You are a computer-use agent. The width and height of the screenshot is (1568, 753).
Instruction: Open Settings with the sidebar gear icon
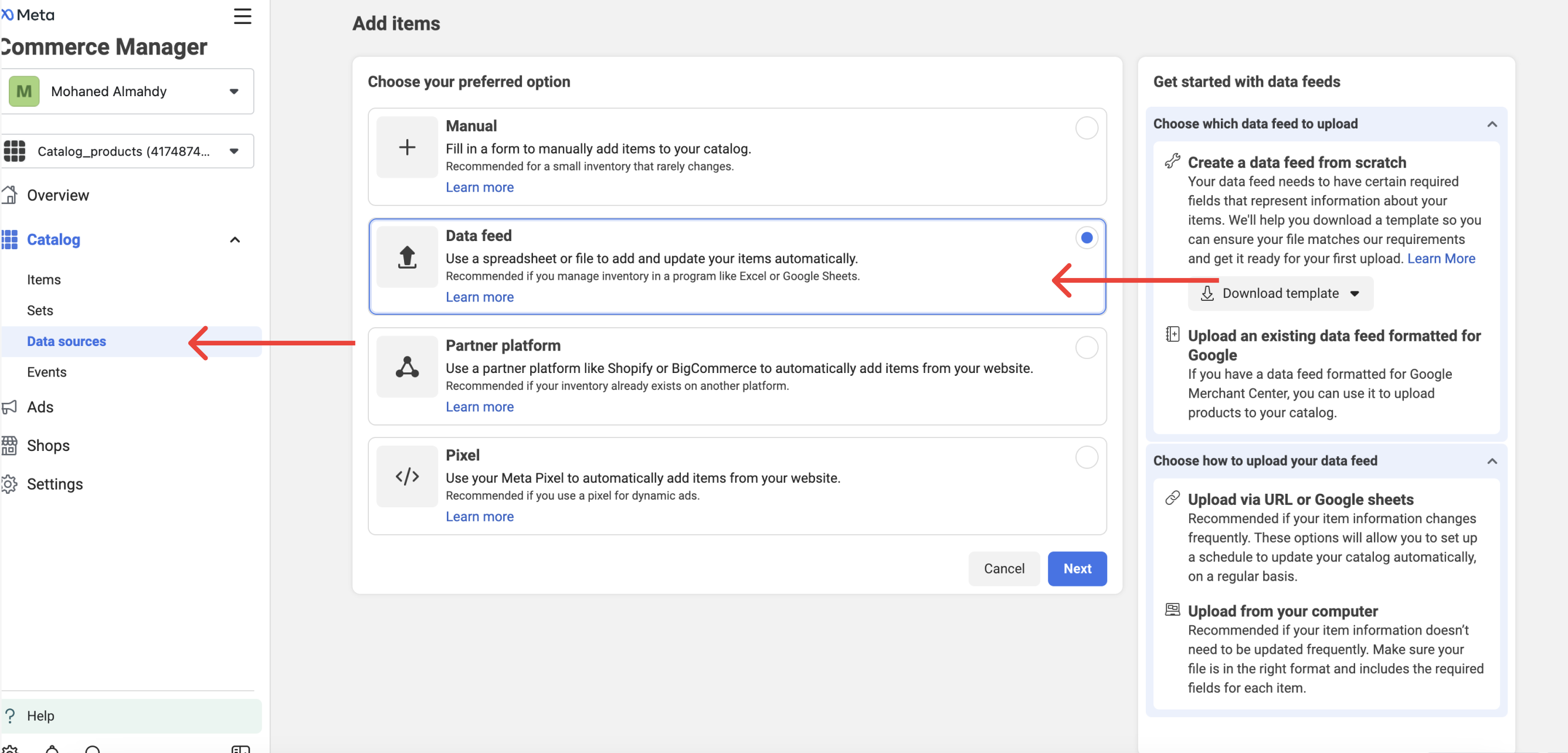pyautogui.click(x=9, y=484)
